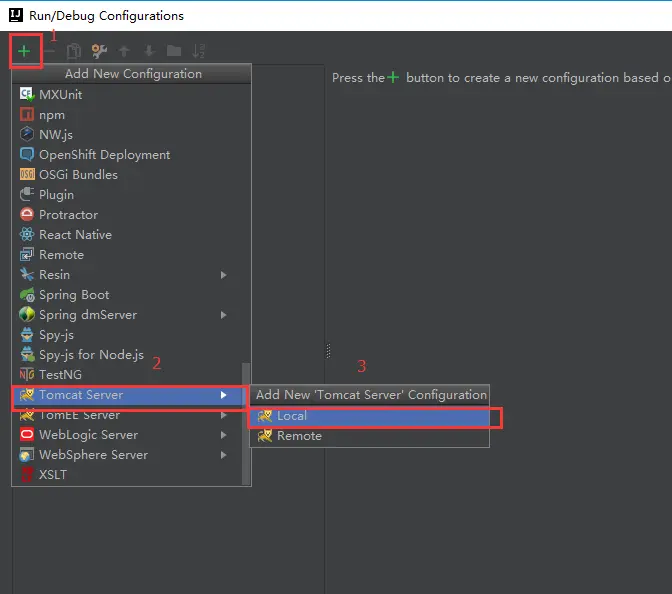Click the minus Remove Configuration icon
Image resolution: width=672 pixels, height=594 pixels.
[x=49, y=51]
